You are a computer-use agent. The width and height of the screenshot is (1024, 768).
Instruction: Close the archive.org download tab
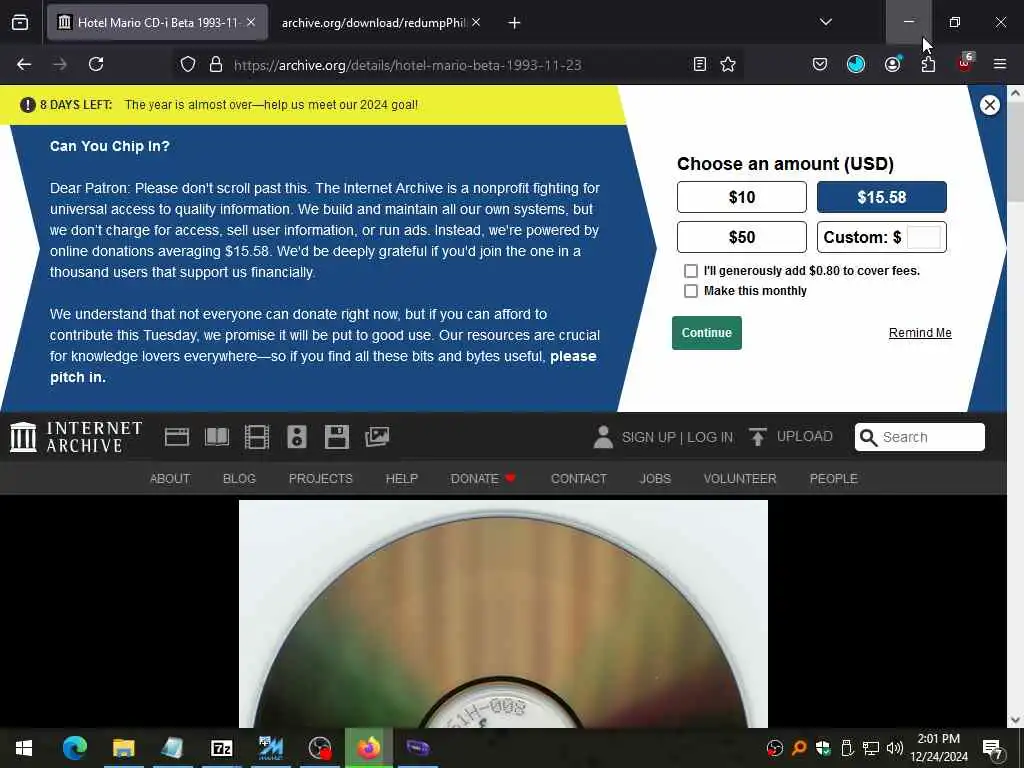coord(476,23)
